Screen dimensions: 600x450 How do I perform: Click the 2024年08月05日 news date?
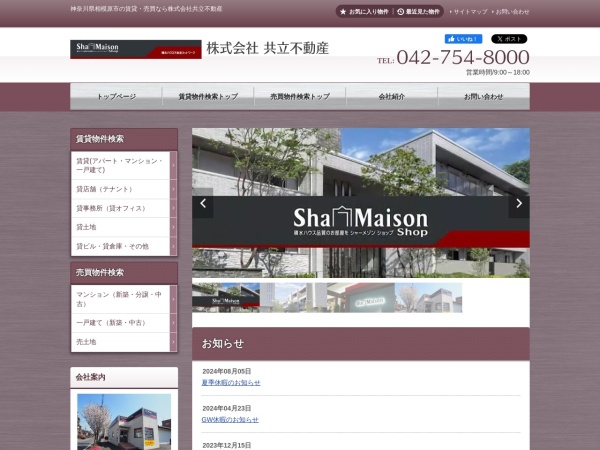(x=227, y=371)
